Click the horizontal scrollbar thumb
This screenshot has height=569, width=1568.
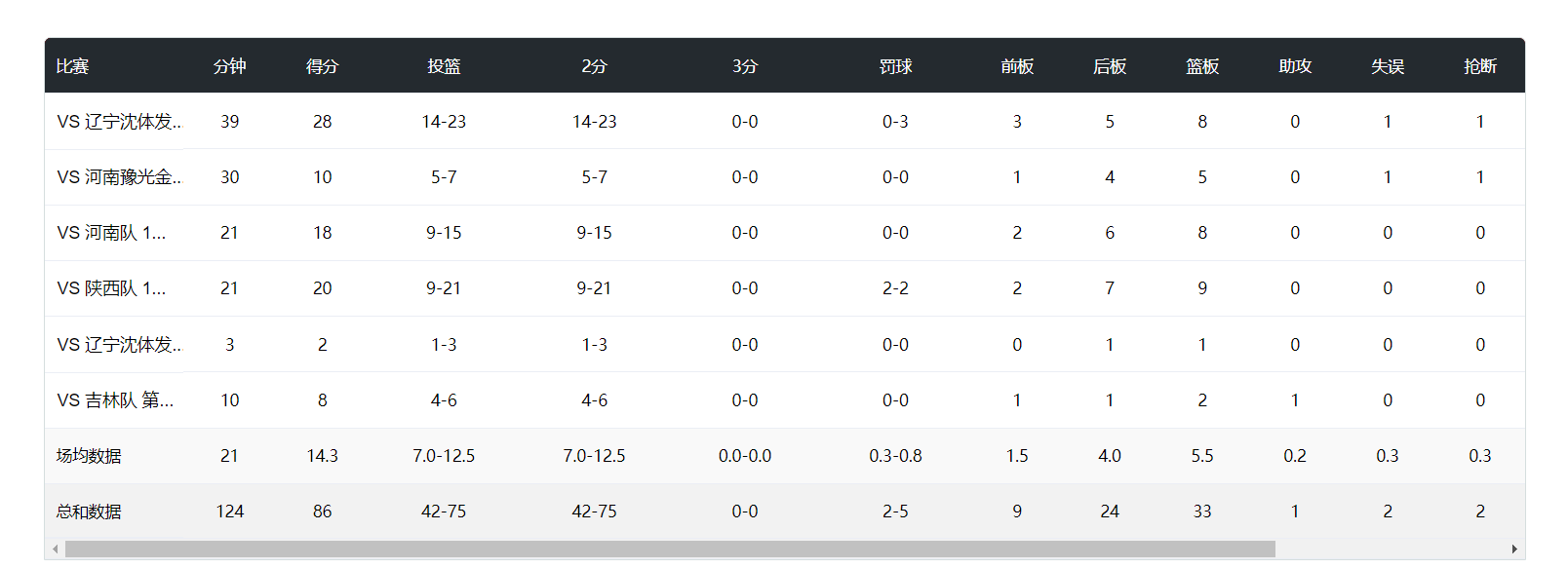tap(670, 550)
